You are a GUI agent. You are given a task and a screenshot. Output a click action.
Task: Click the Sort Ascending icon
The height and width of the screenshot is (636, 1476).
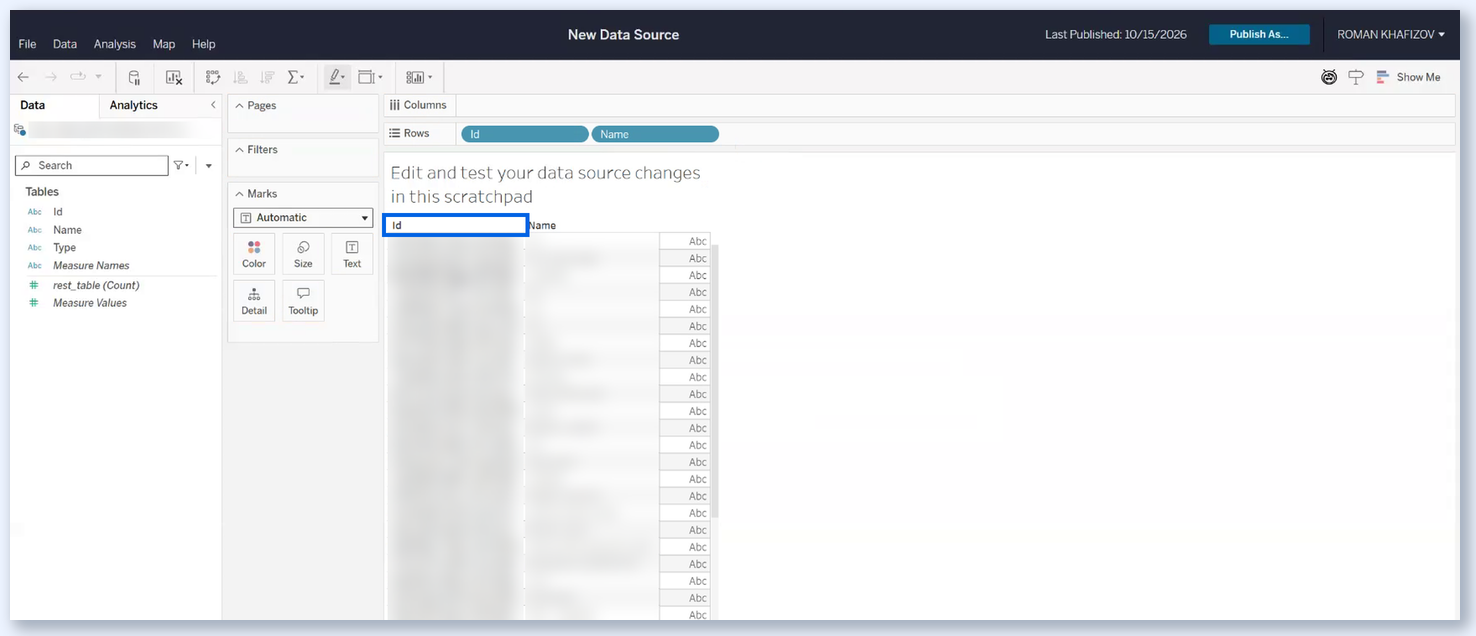240,77
